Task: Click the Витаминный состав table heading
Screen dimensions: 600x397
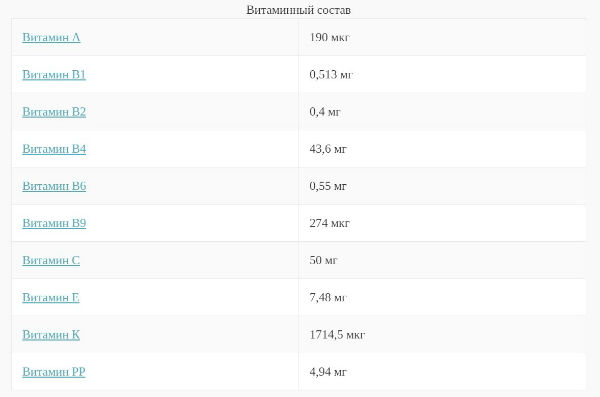Action: (x=298, y=10)
